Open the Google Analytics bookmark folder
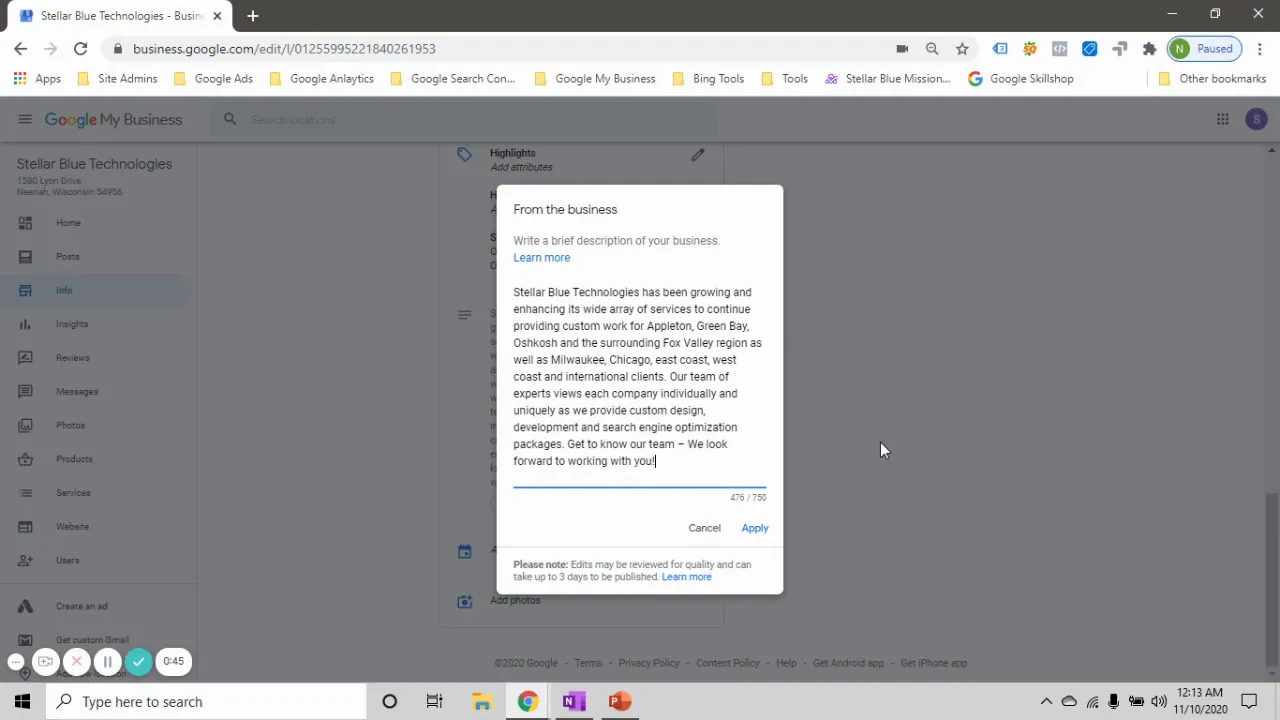 pyautogui.click(x=321, y=78)
